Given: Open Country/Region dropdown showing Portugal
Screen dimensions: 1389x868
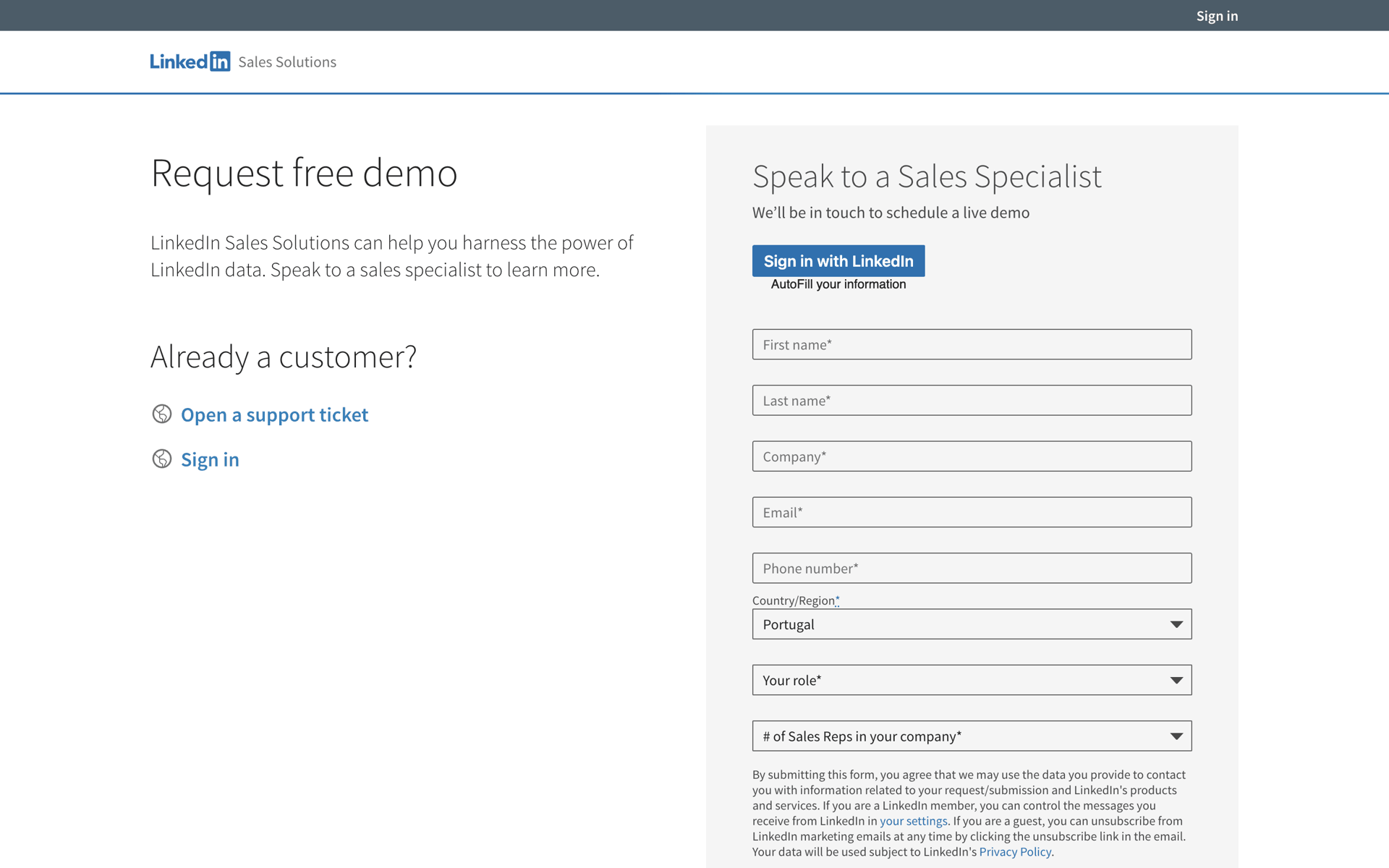Looking at the screenshot, I should (972, 624).
